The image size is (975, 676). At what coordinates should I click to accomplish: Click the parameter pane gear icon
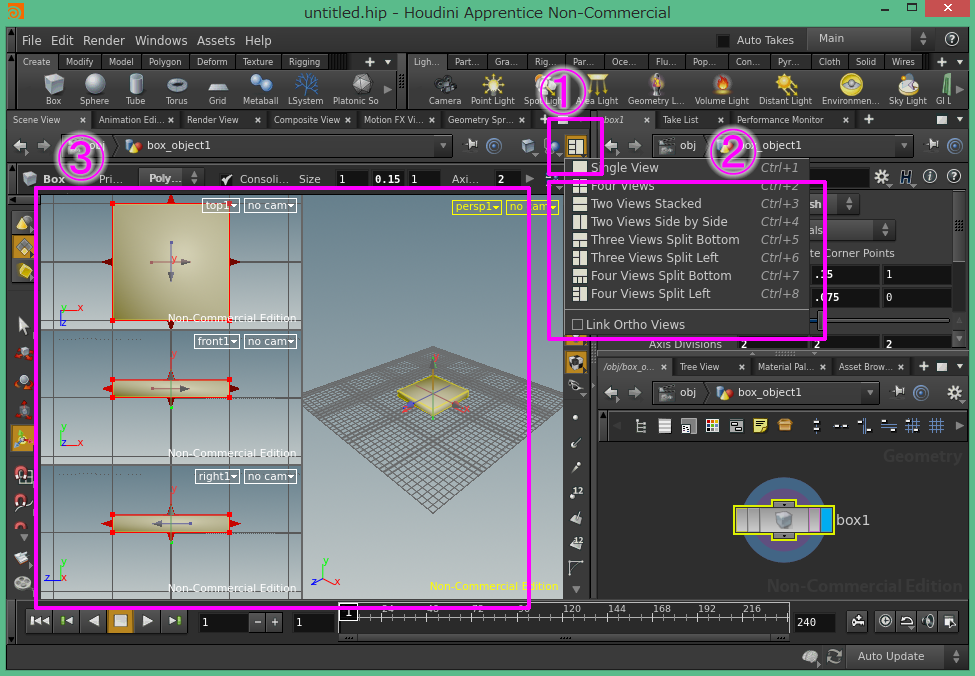882,177
